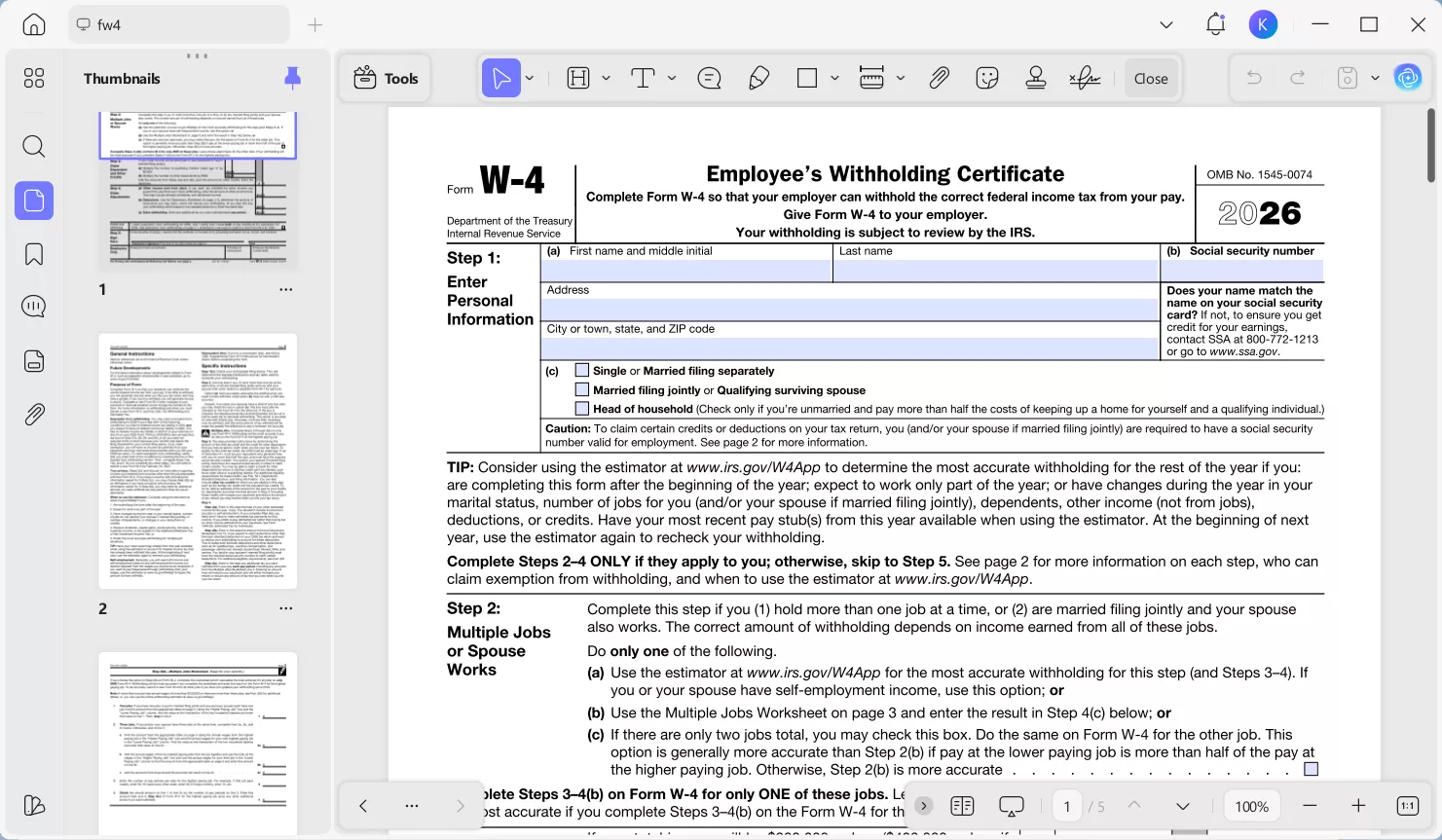Open the Comments panel speech-bubble icon
The width and height of the screenshot is (1442, 840).
point(34,307)
